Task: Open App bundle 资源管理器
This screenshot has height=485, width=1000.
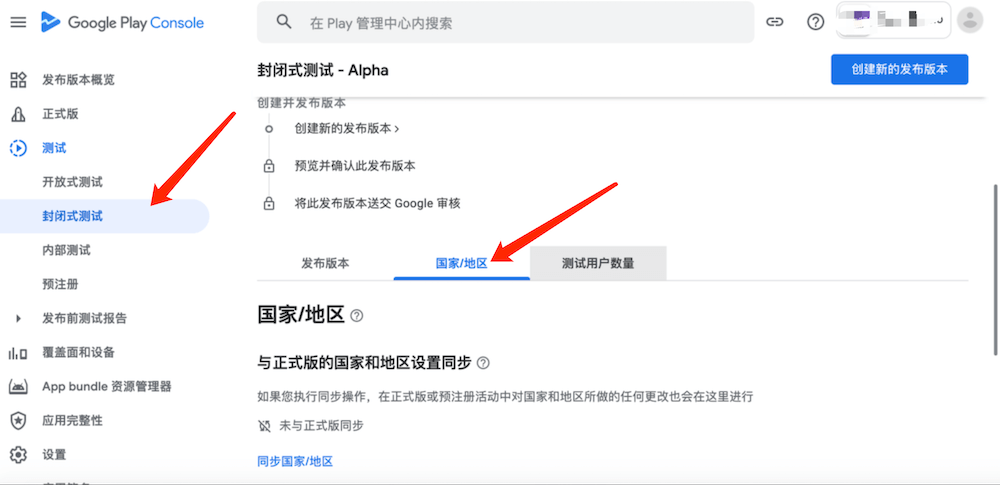Action: point(106,386)
